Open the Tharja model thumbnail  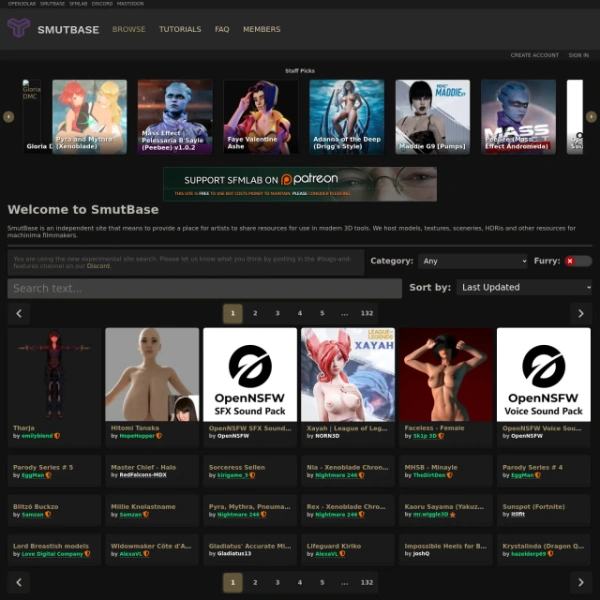pos(54,375)
